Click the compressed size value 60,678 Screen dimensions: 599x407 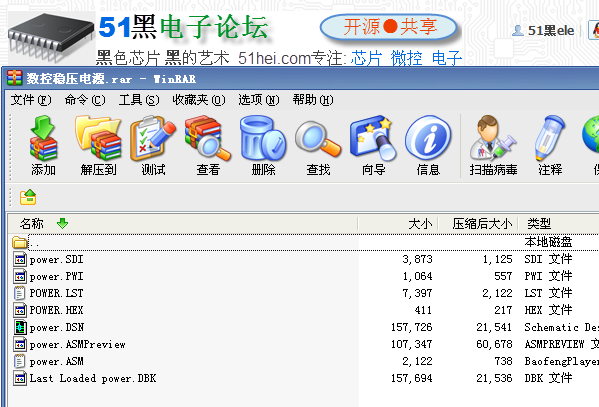pyautogui.click(x=494, y=344)
